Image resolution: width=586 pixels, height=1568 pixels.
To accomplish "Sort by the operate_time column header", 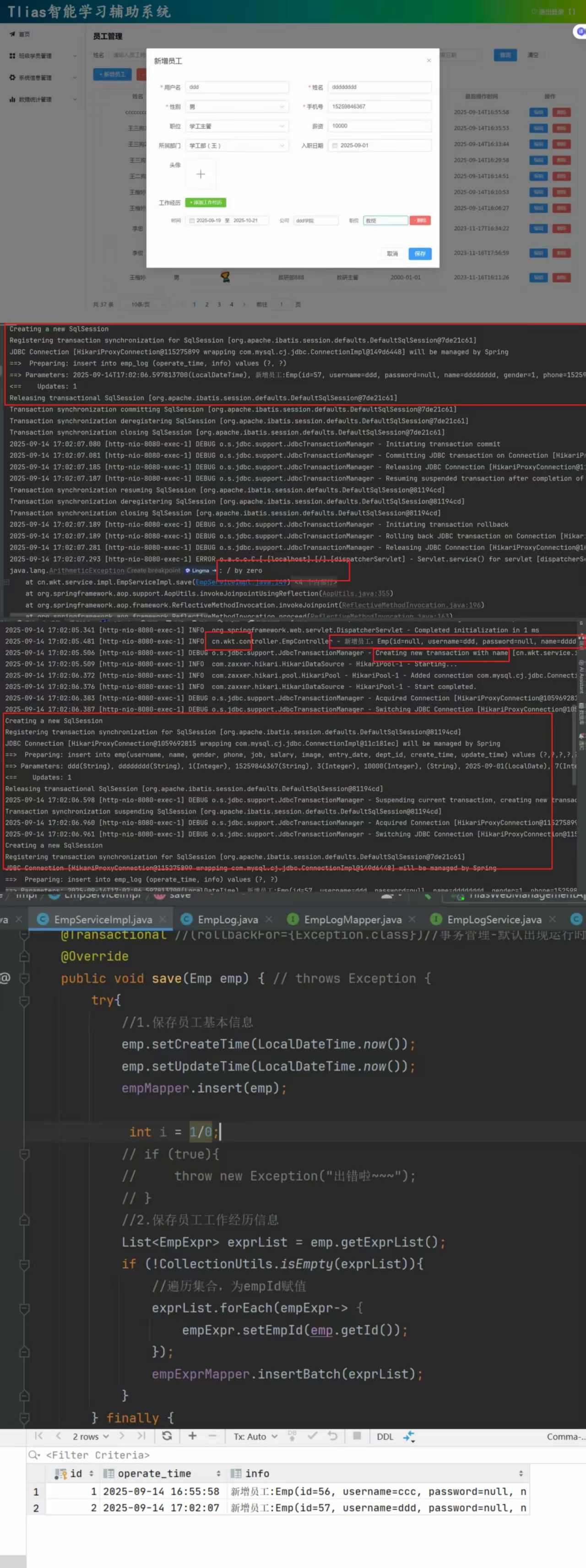I will pos(155,1474).
